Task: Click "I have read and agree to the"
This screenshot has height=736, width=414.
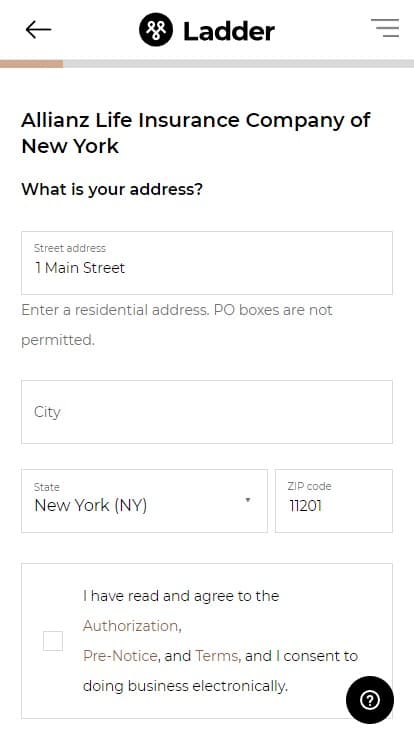Action: click(181, 596)
